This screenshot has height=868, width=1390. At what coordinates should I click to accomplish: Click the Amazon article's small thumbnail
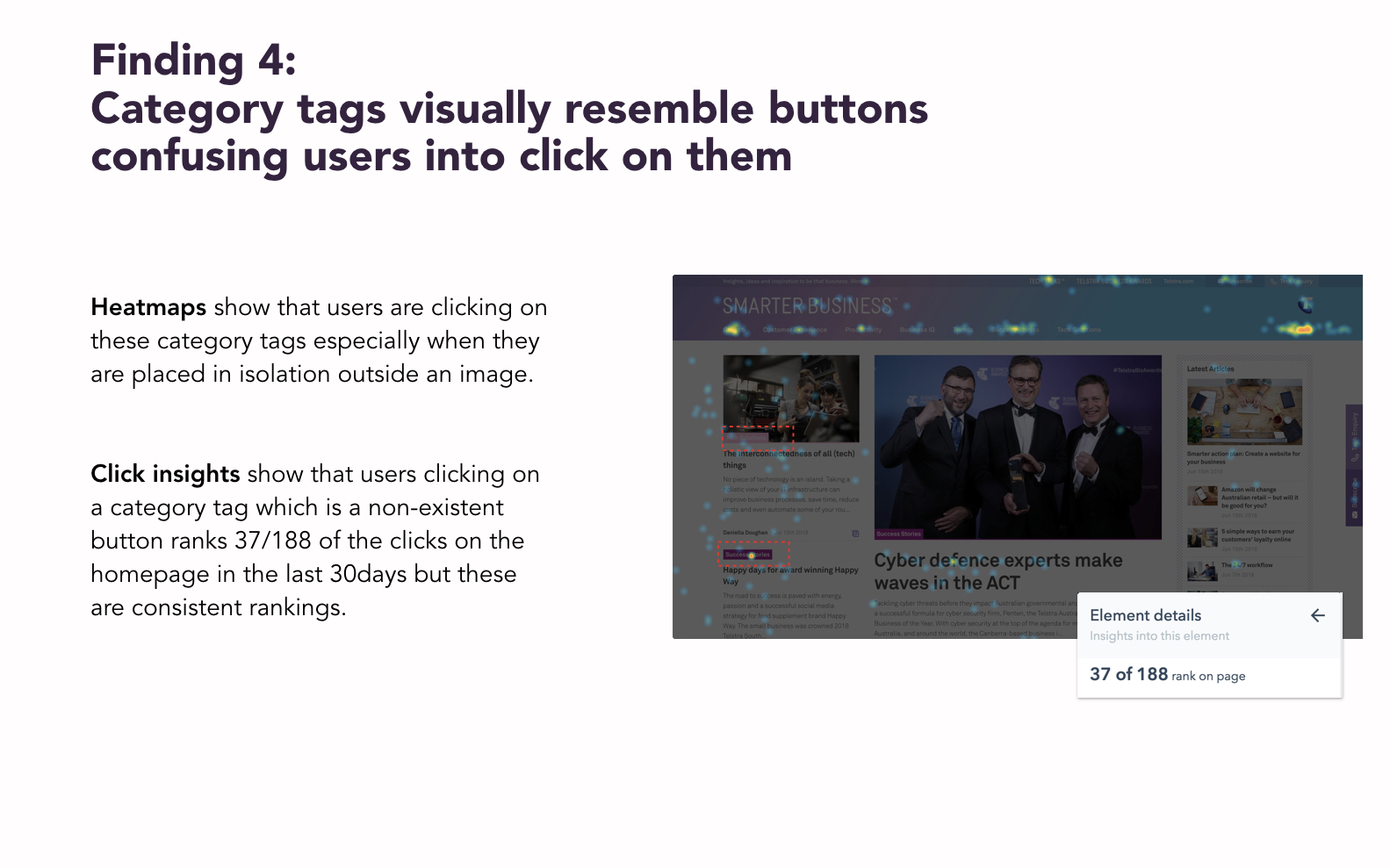(x=1202, y=496)
